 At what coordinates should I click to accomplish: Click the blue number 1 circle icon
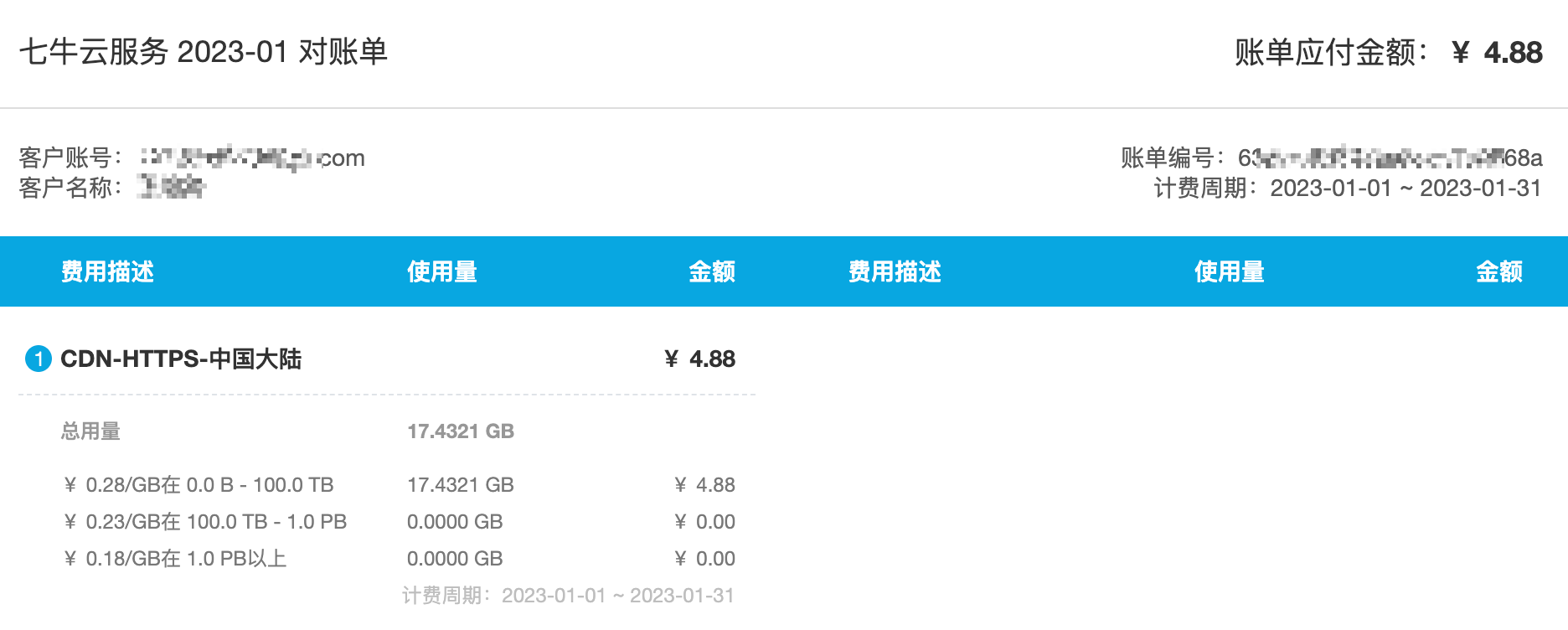(39, 359)
